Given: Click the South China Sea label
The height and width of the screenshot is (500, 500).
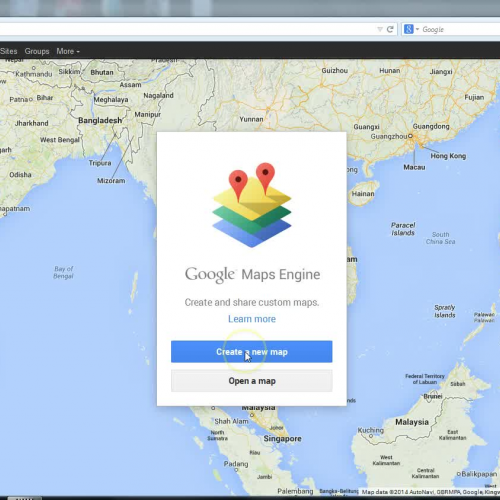Looking at the screenshot, I should pos(440,238).
